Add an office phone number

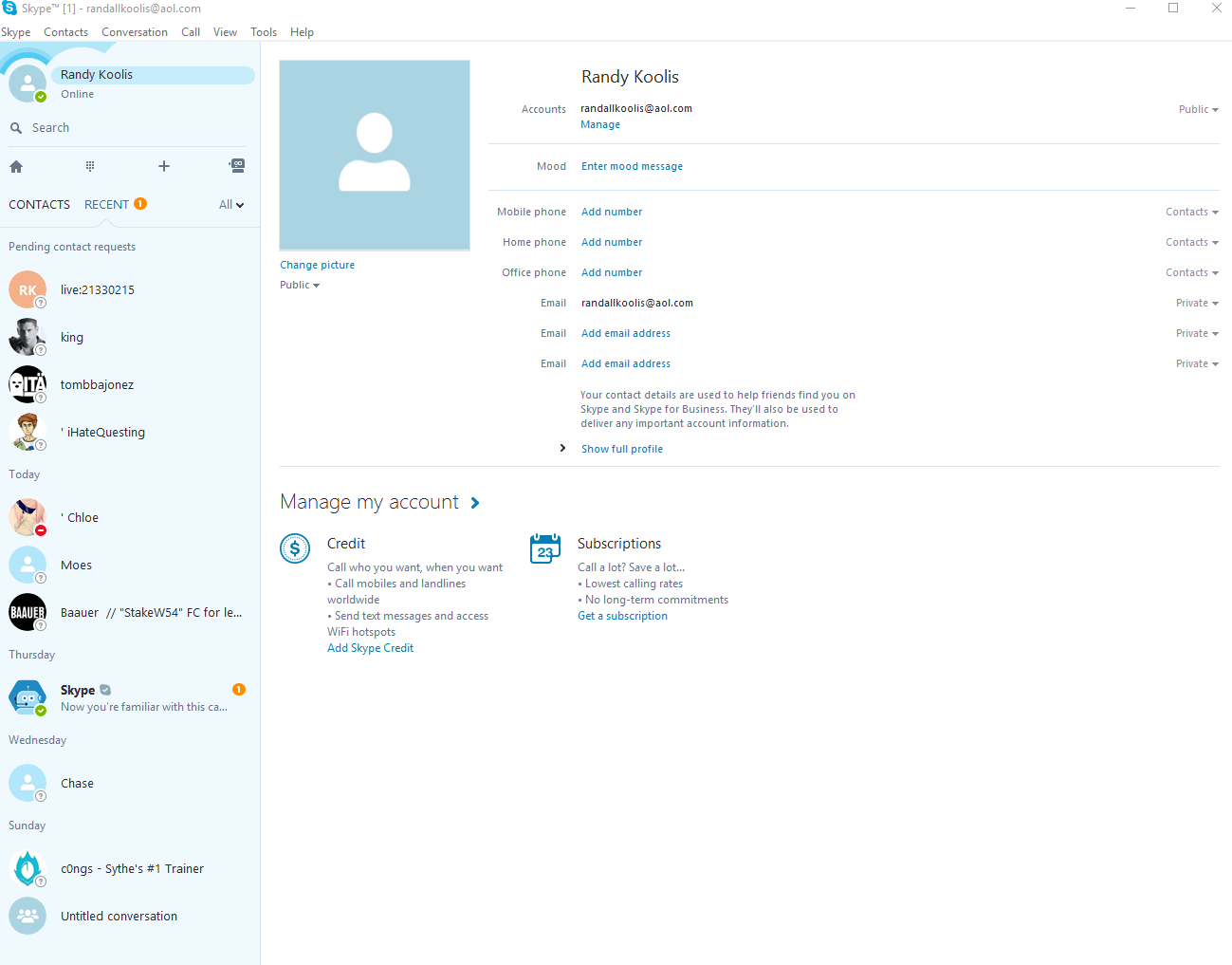tap(612, 273)
